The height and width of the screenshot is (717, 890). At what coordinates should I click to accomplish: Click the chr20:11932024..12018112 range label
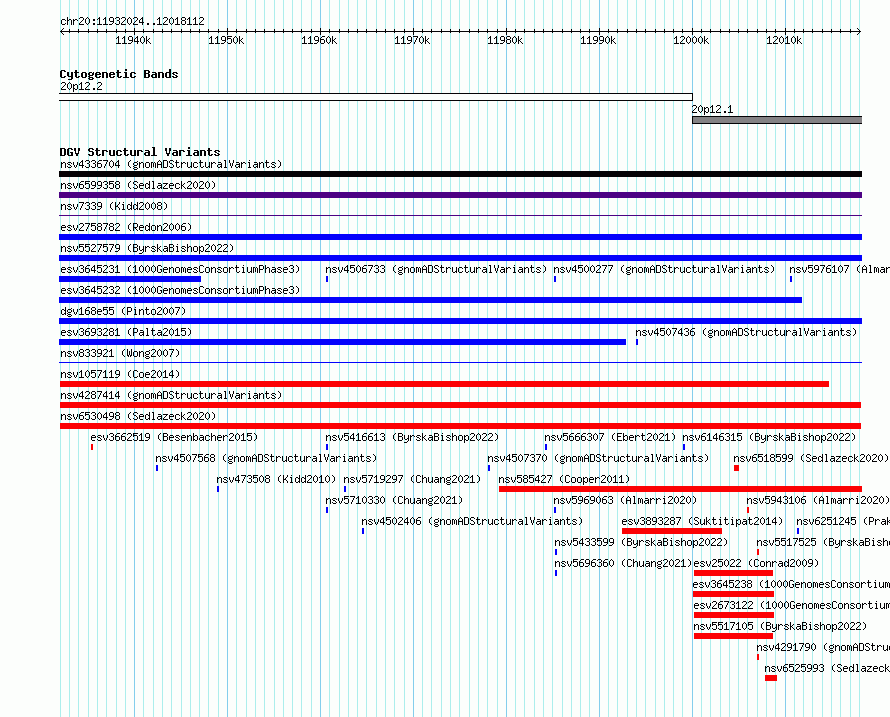point(132,22)
